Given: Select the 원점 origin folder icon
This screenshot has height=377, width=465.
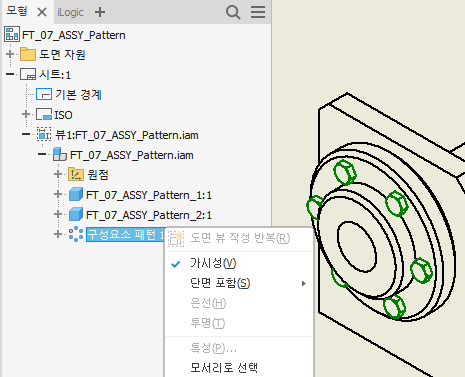Looking at the screenshot, I should (x=76, y=174).
